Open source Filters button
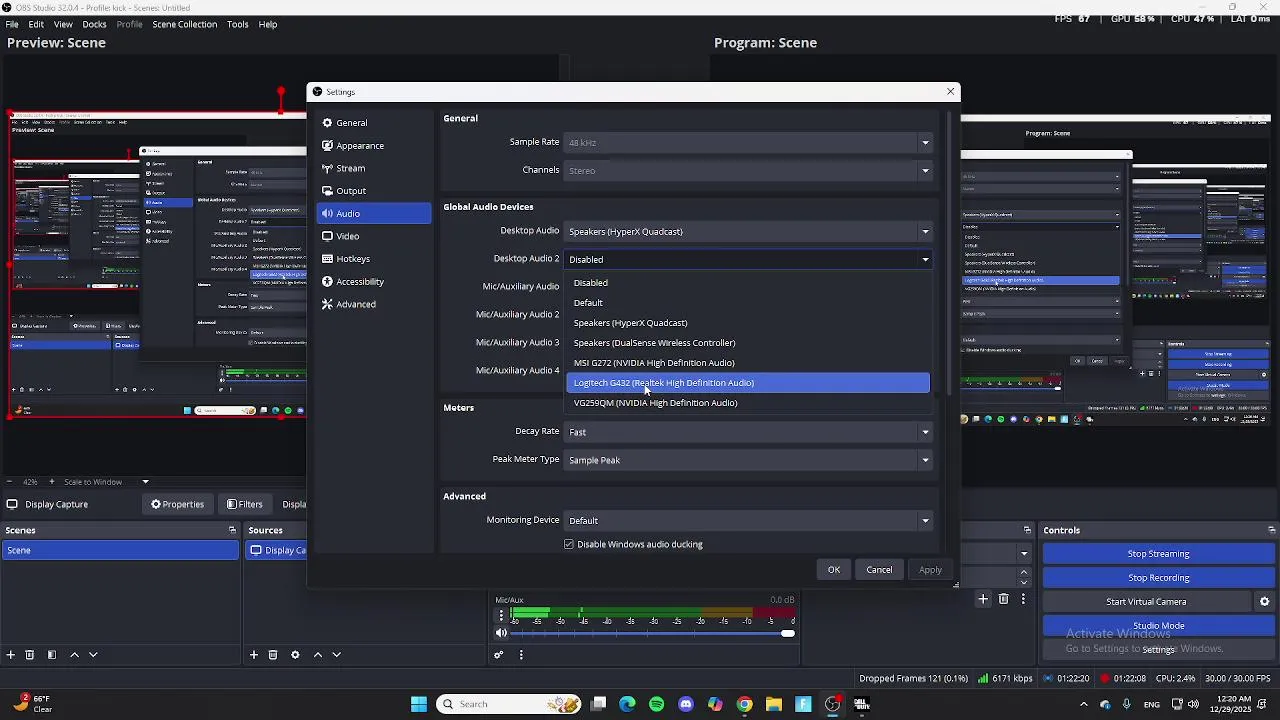Viewport: 1280px width, 720px height. pos(244,505)
